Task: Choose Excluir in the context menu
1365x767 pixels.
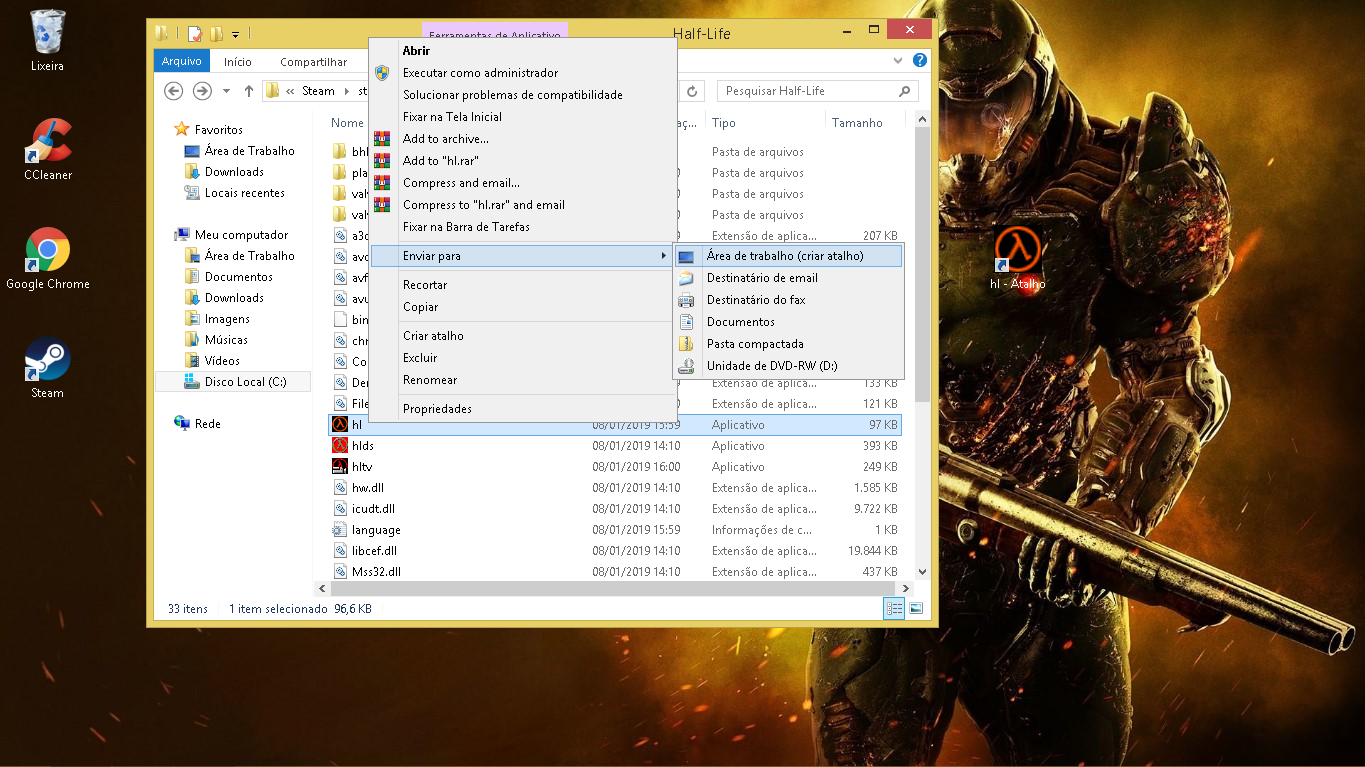Action: click(x=524, y=358)
